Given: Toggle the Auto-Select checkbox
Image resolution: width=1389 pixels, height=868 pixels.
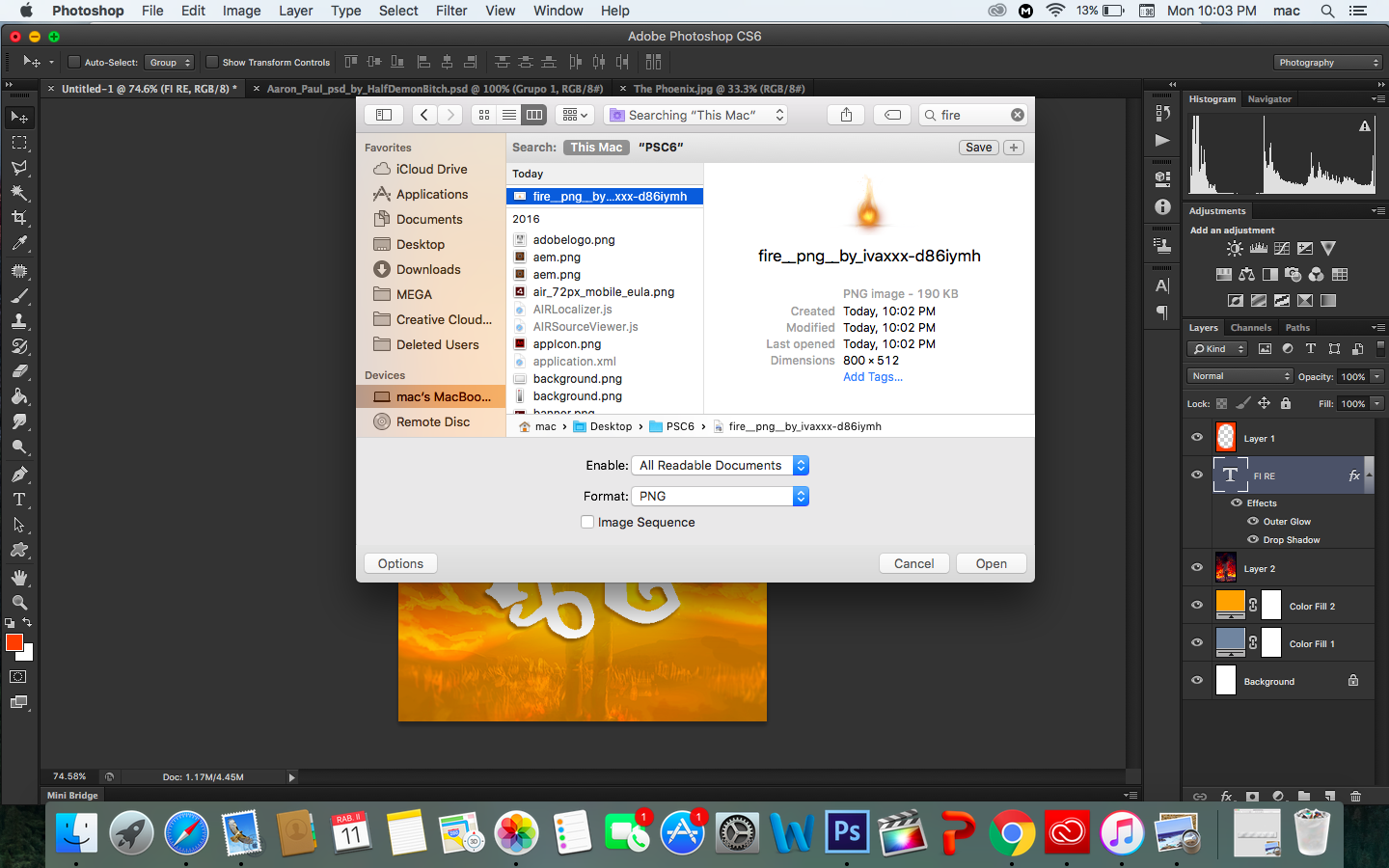Looking at the screenshot, I should [x=73, y=63].
